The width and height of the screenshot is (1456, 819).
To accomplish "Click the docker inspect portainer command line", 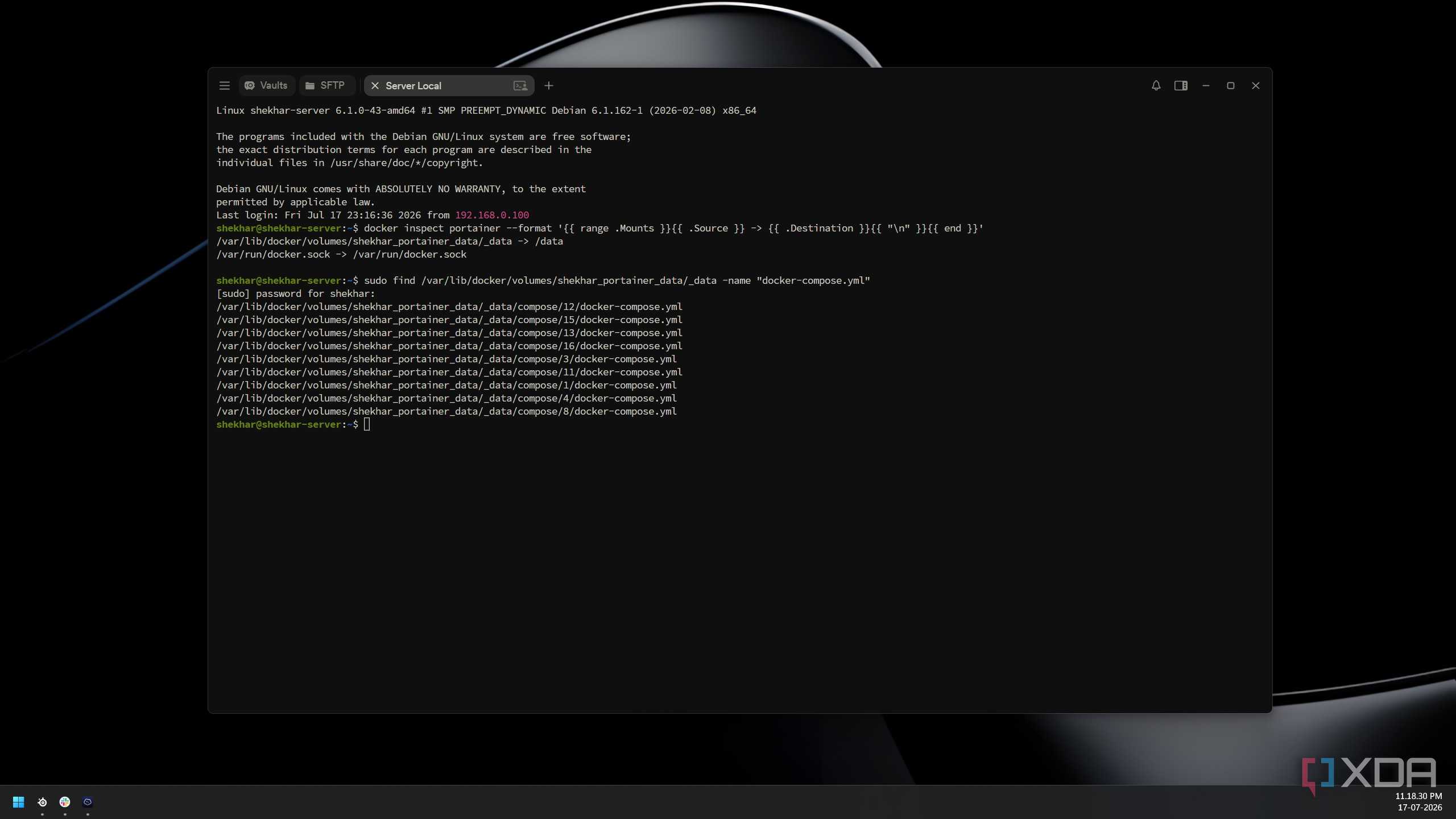I will pos(600,228).
